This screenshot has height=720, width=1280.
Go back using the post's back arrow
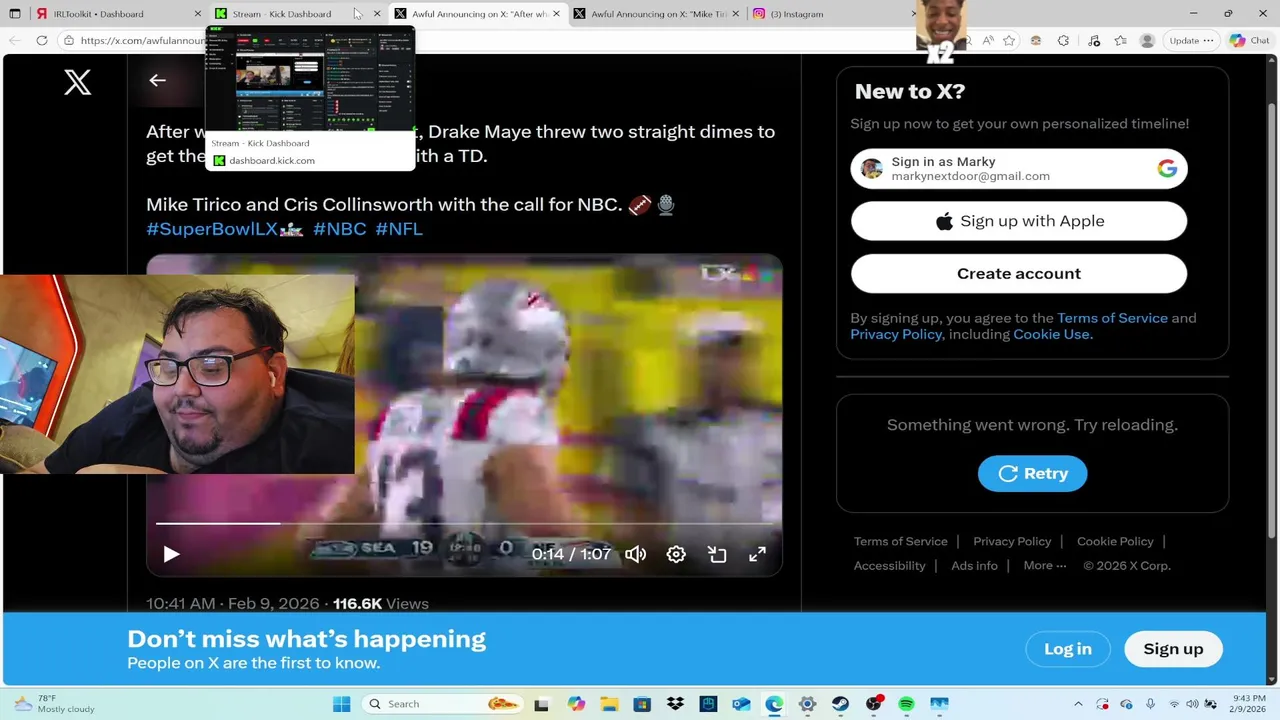(x=157, y=80)
